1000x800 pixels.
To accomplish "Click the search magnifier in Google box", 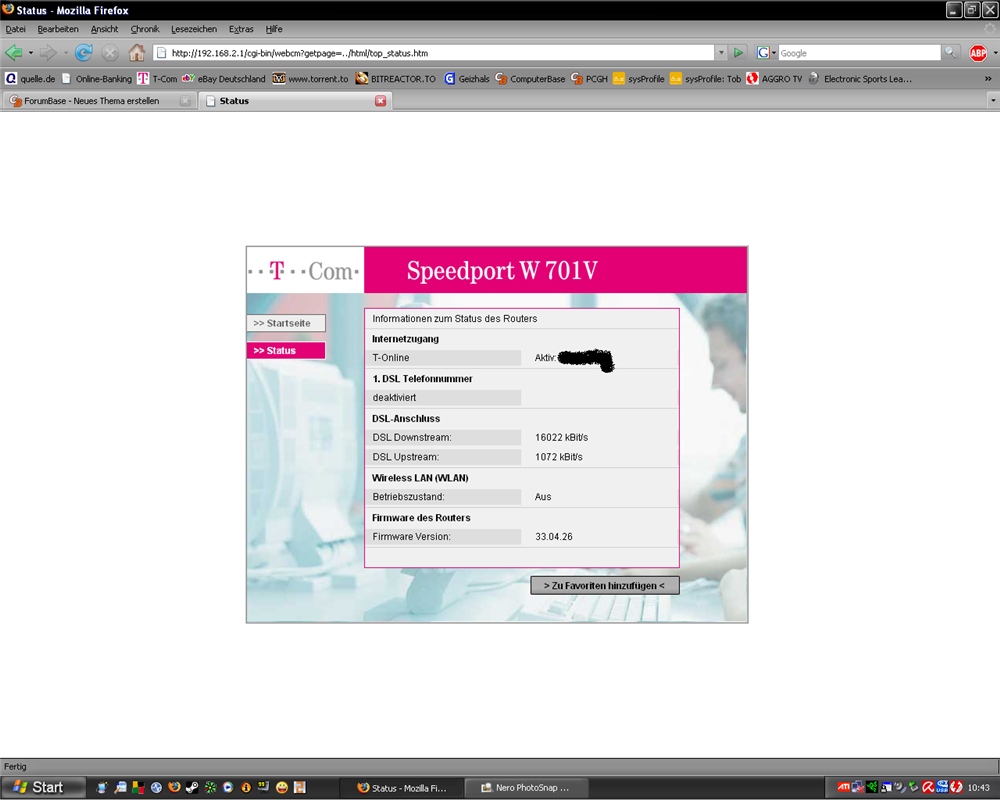I will click(950, 52).
